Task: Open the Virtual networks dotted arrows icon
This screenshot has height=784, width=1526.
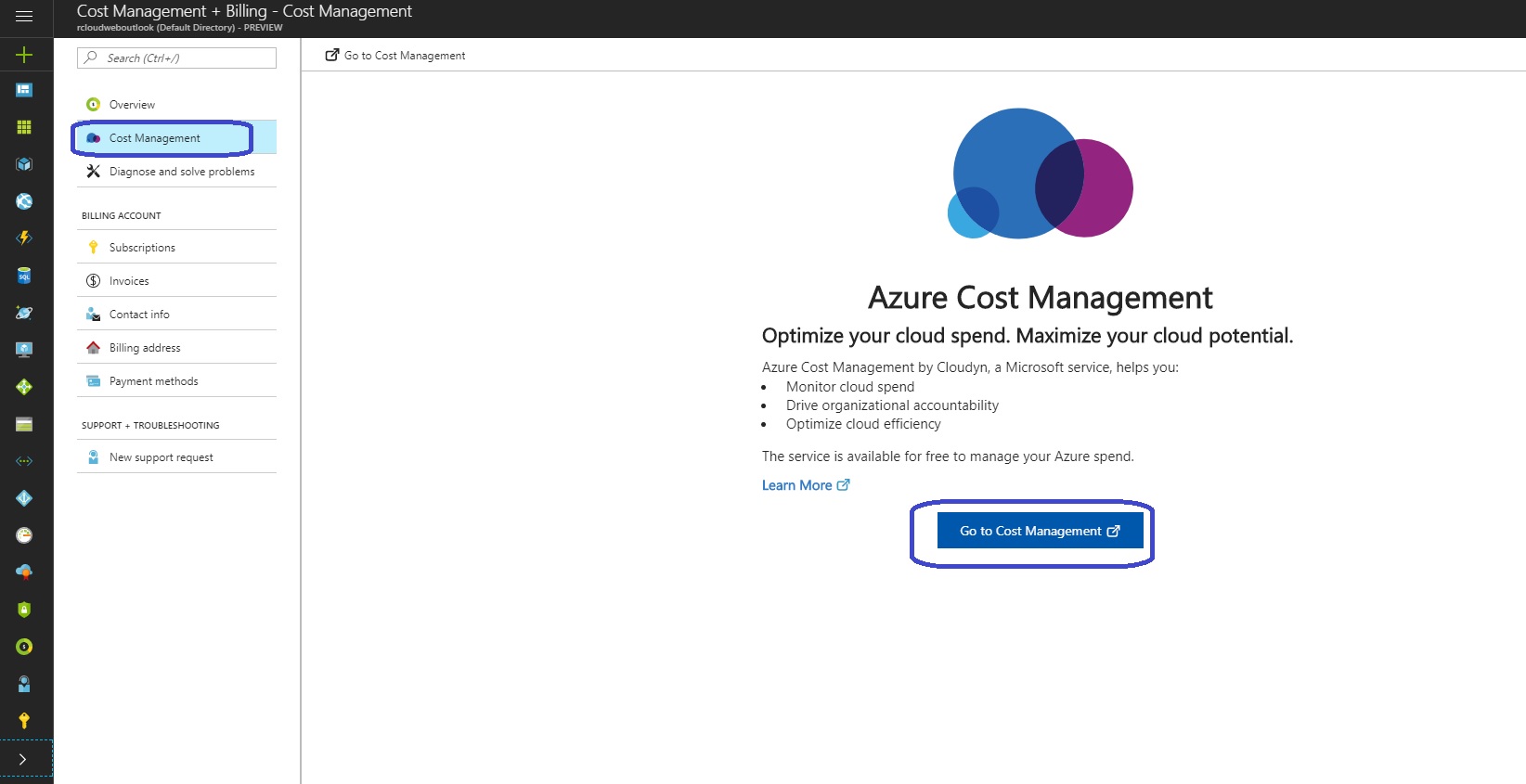Action: coord(24,461)
